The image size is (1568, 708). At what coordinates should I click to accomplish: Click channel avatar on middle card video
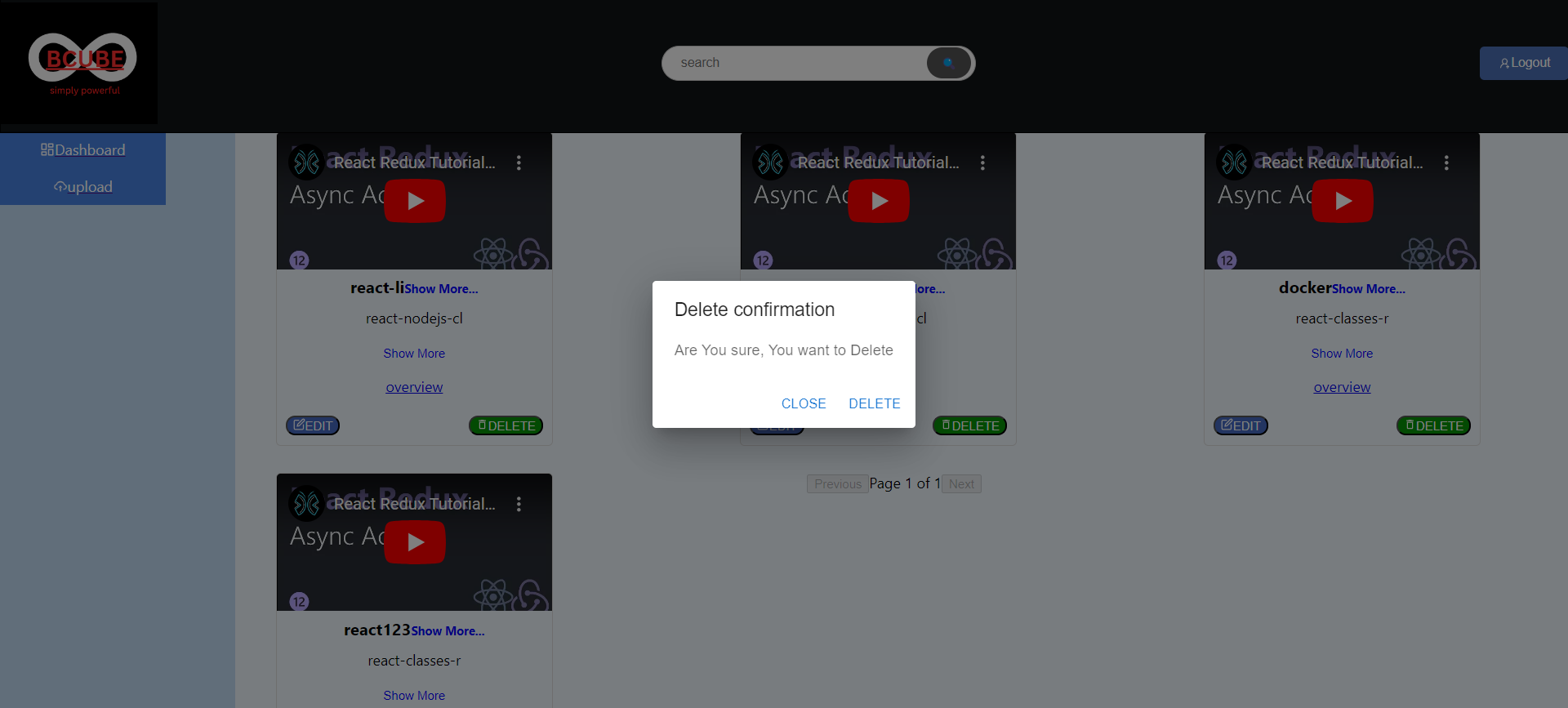(771, 163)
